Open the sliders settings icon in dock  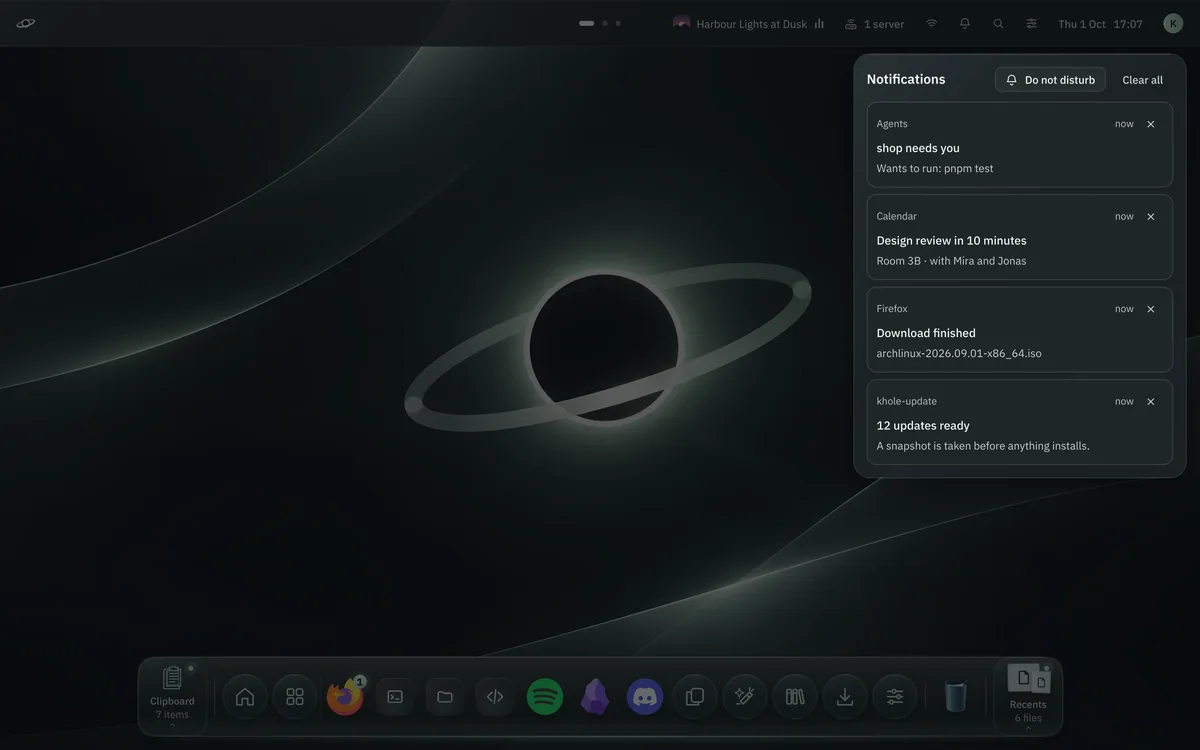point(895,697)
